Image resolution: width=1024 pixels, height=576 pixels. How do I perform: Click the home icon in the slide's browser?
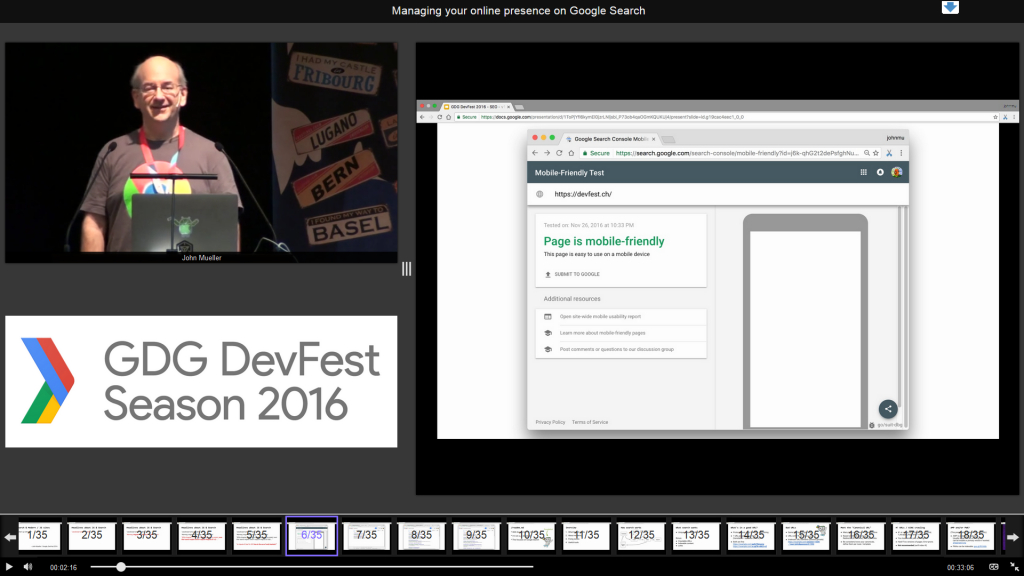pos(571,153)
